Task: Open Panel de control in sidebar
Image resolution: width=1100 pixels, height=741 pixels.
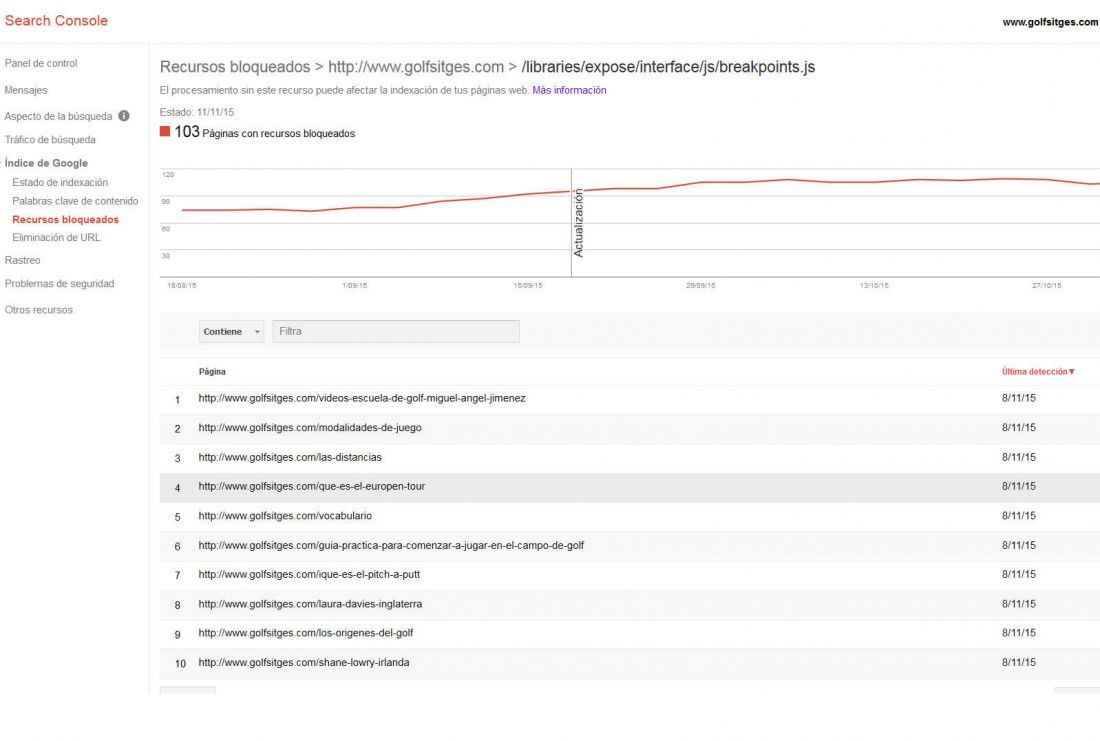Action: click(x=41, y=63)
